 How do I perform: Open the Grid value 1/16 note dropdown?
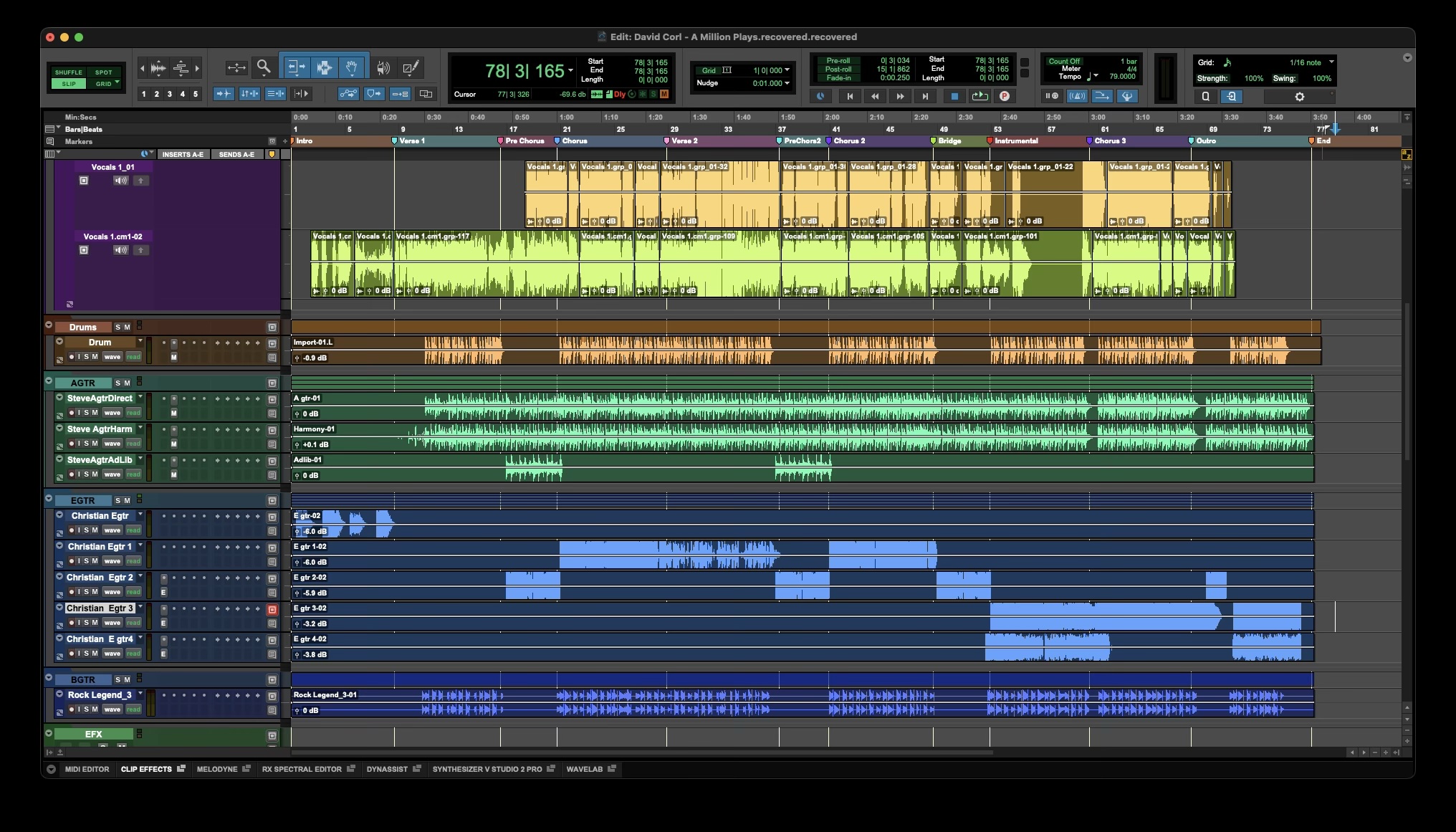(x=1331, y=62)
